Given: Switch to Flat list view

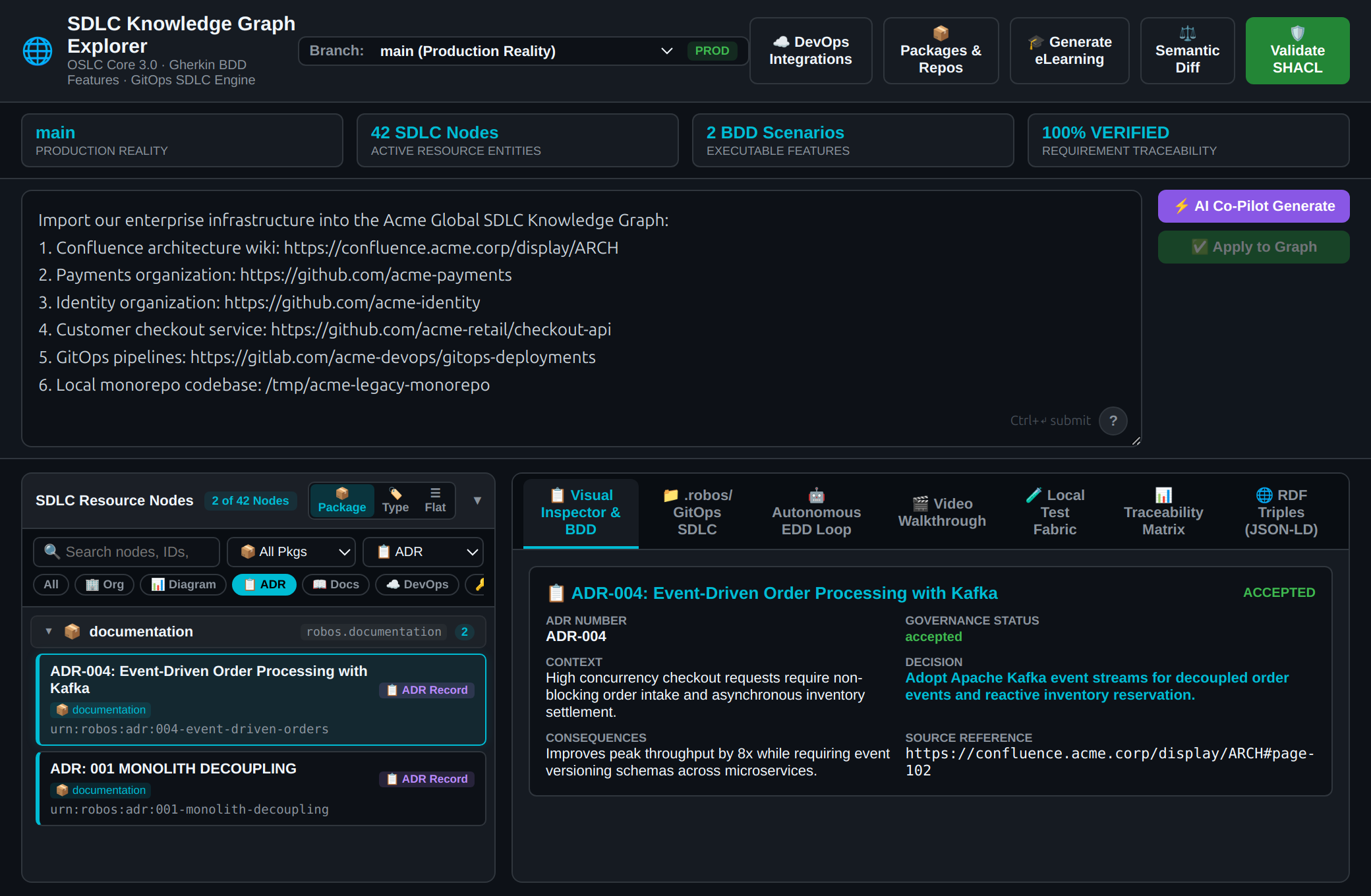Looking at the screenshot, I should pos(435,501).
